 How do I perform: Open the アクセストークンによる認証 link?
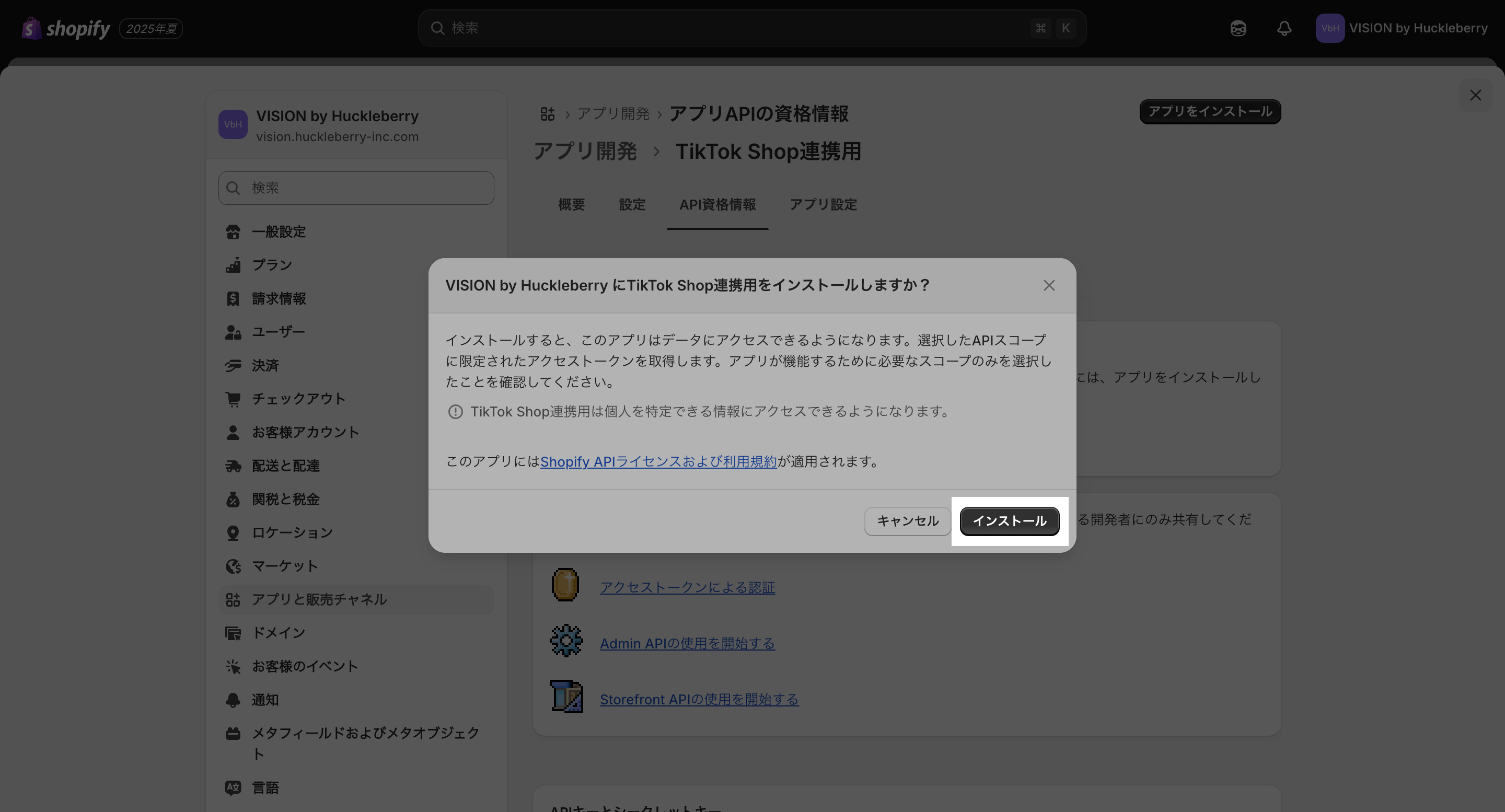687,587
